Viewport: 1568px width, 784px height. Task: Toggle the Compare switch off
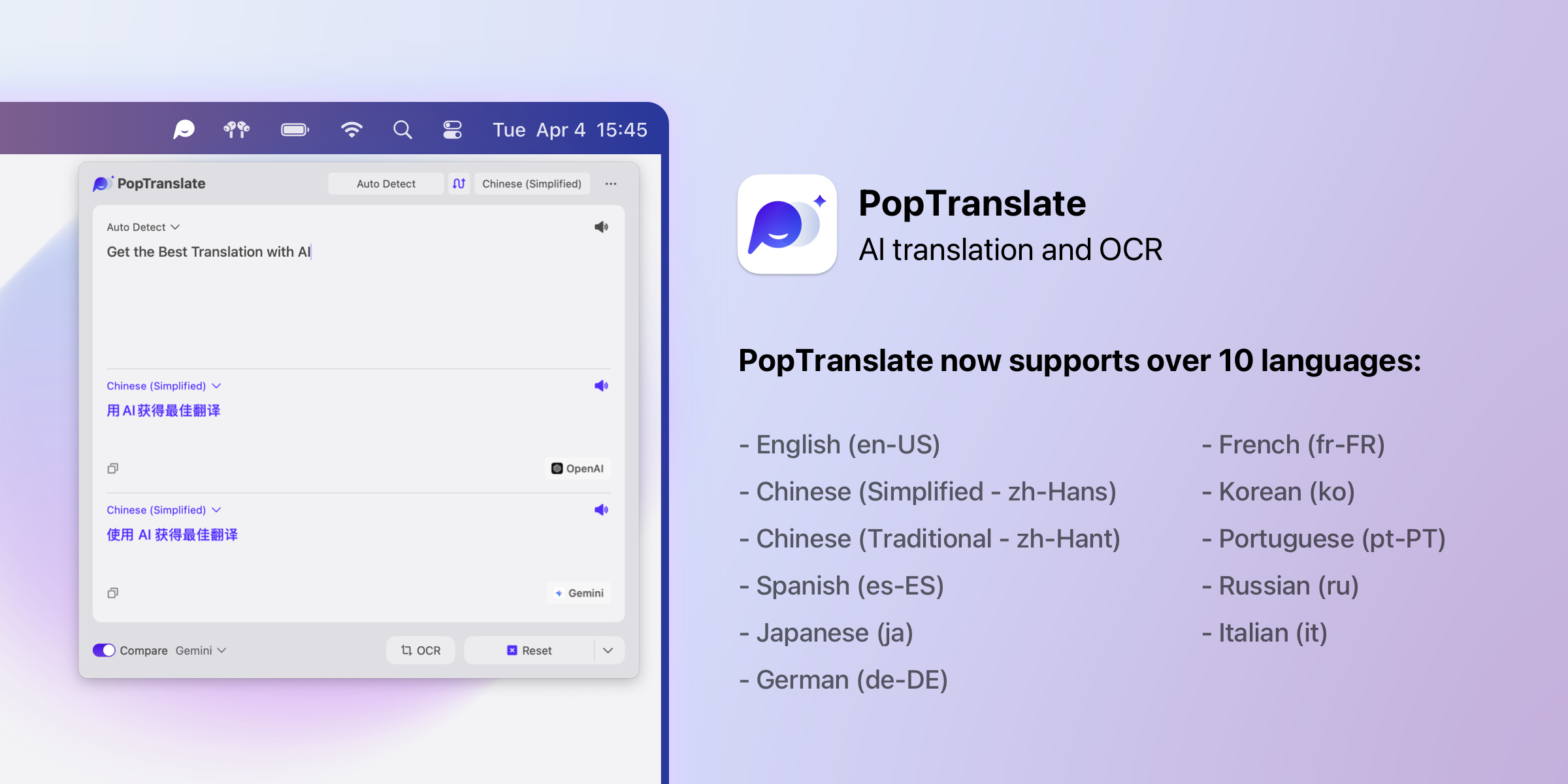click(104, 650)
